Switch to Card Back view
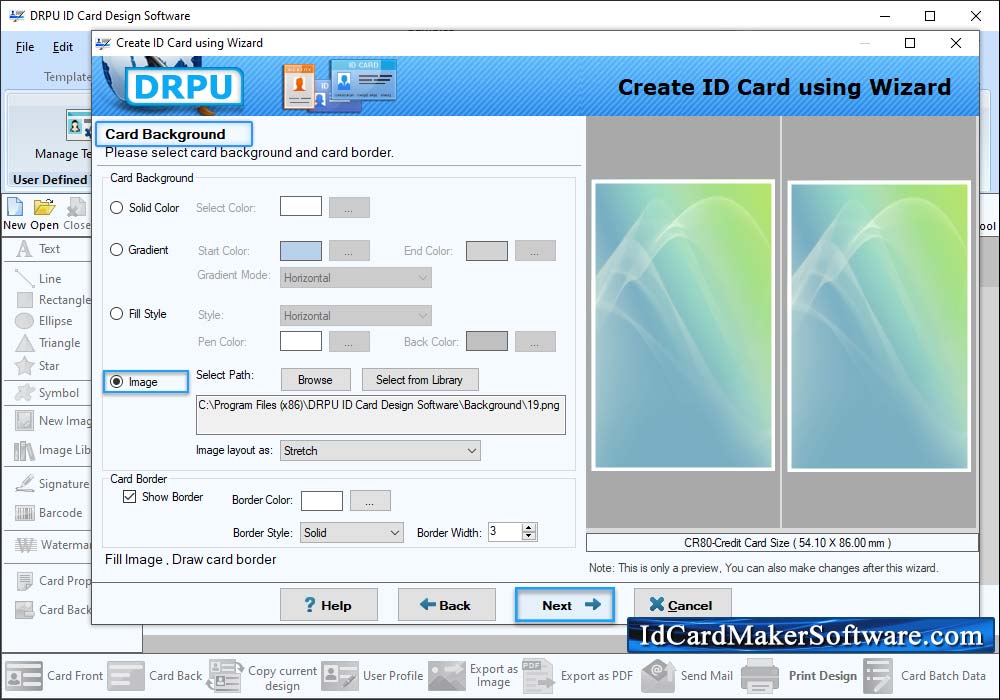The width and height of the screenshot is (1000, 700). point(155,676)
